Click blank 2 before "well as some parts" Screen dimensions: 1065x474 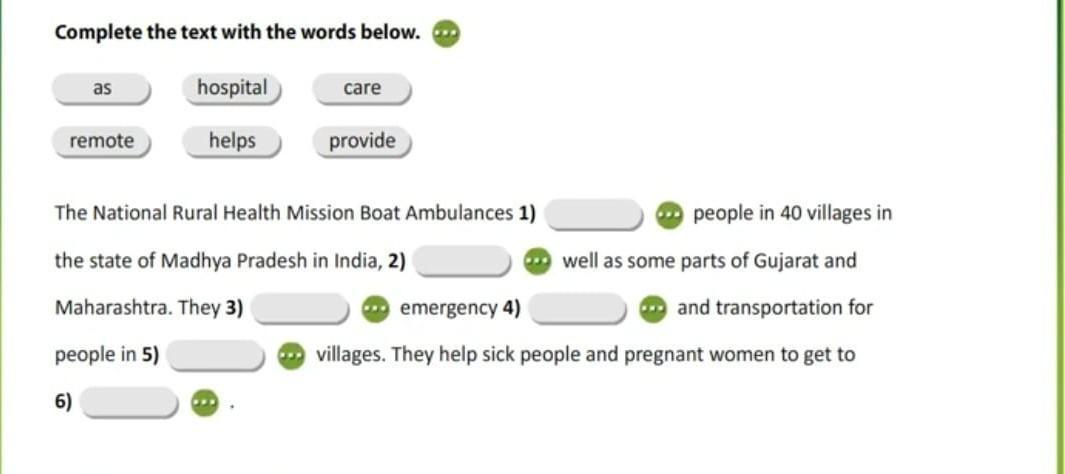pos(463,262)
